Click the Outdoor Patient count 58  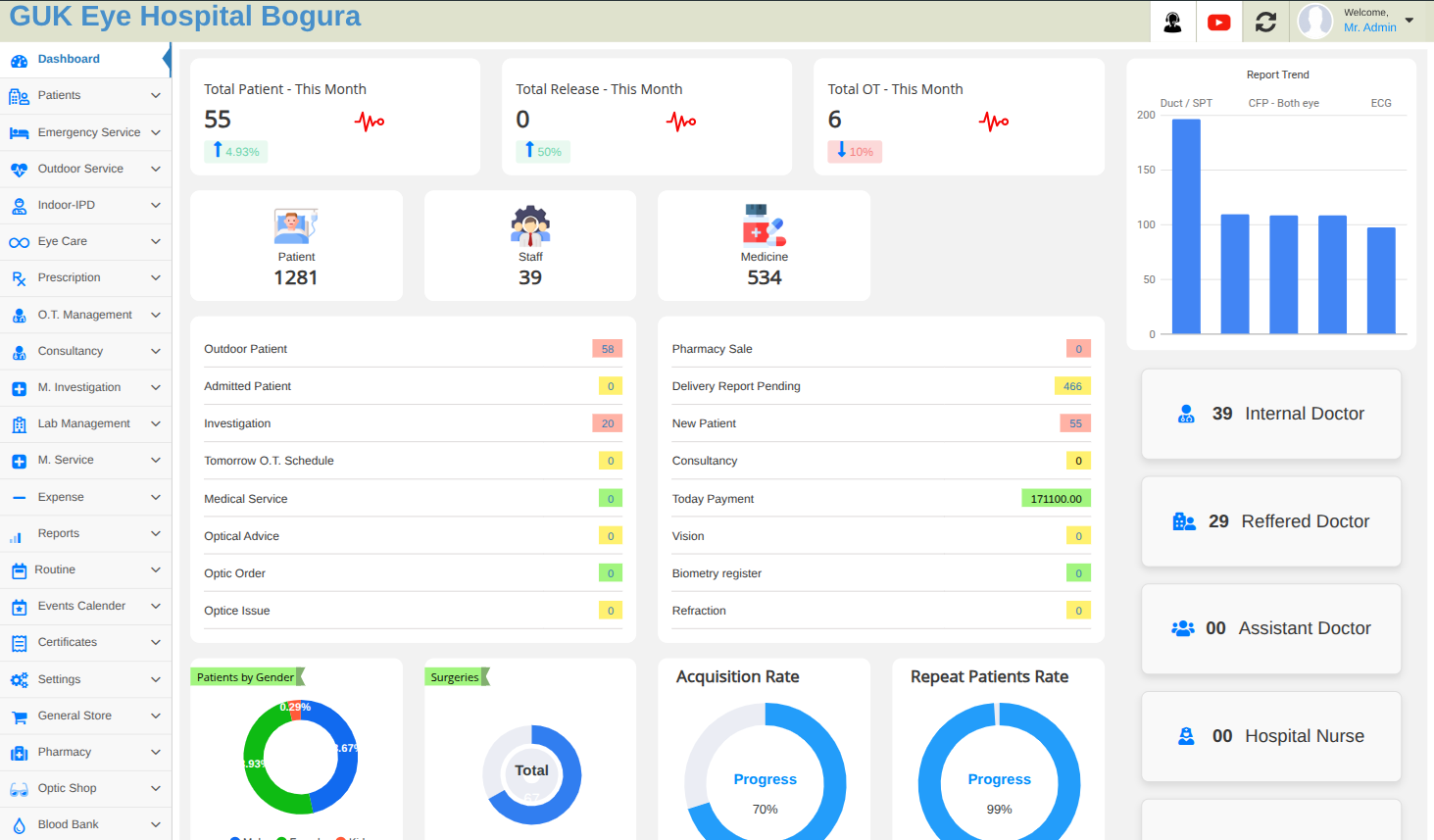(608, 349)
